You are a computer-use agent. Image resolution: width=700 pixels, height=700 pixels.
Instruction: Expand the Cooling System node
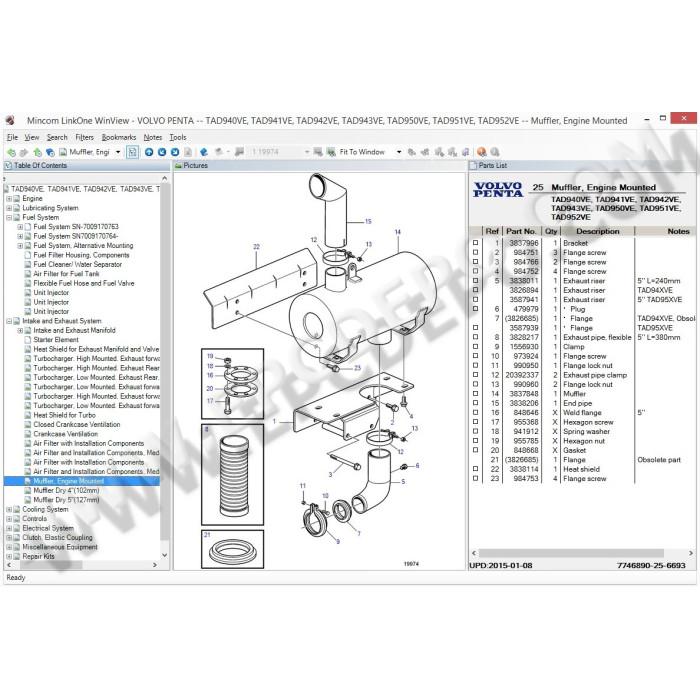click(x=9, y=509)
